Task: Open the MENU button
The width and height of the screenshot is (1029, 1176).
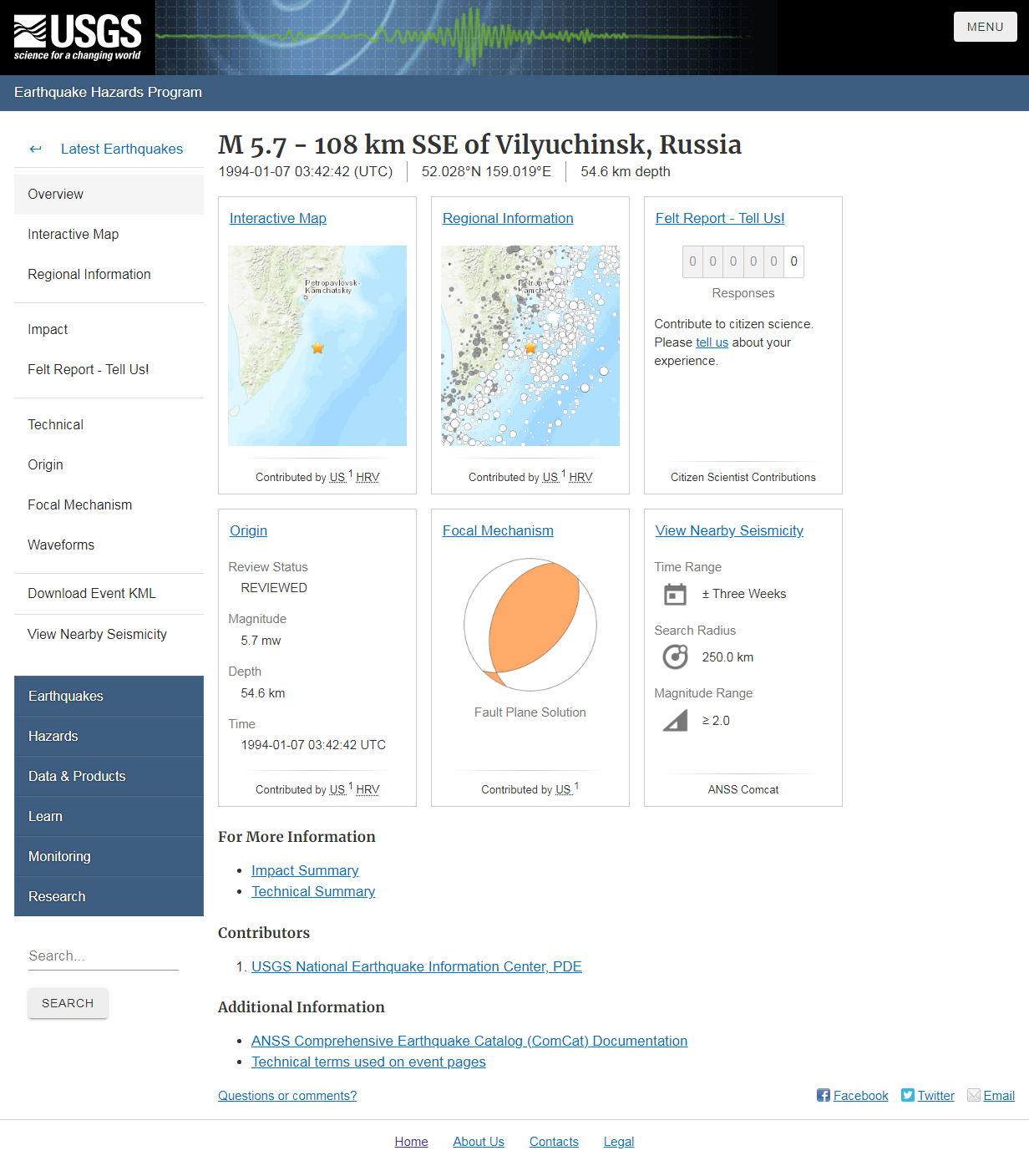Action: [x=986, y=27]
